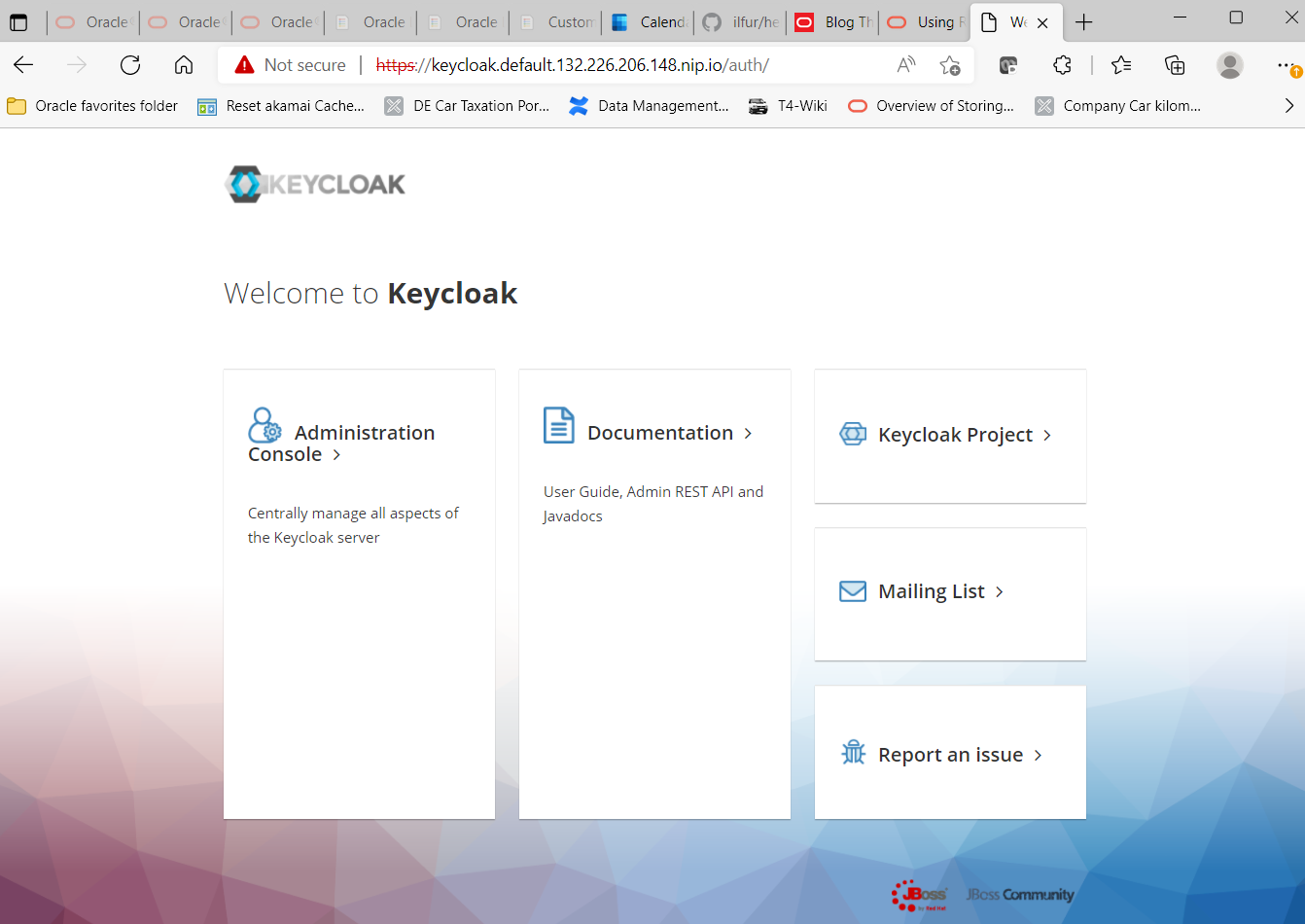1305x924 pixels.
Task: Click the Not secure warning indicator
Action: (x=290, y=65)
